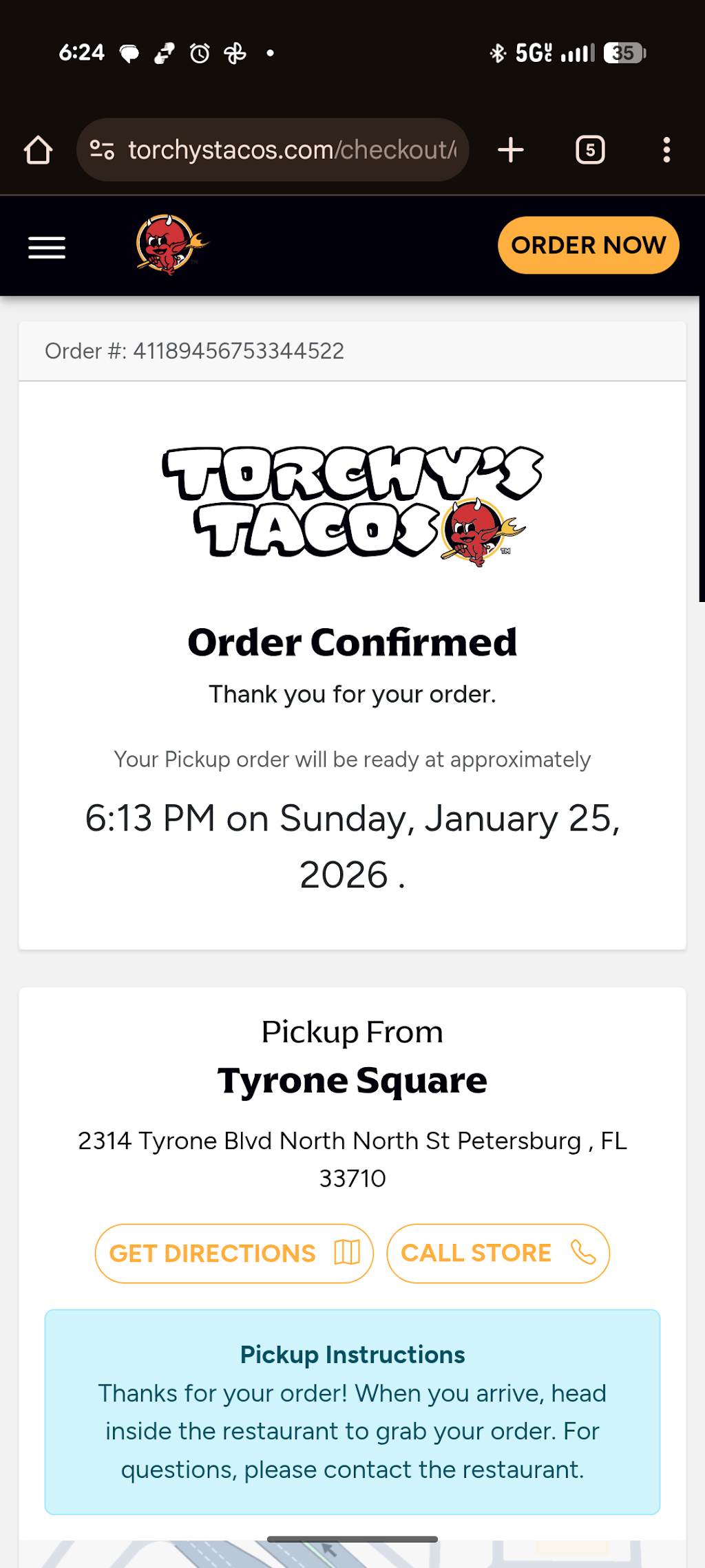Image resolution: width=705 pixels, height=1568 pixels.
Task: Open a new browser tab with plus icon
Action: tap(511, 150)
